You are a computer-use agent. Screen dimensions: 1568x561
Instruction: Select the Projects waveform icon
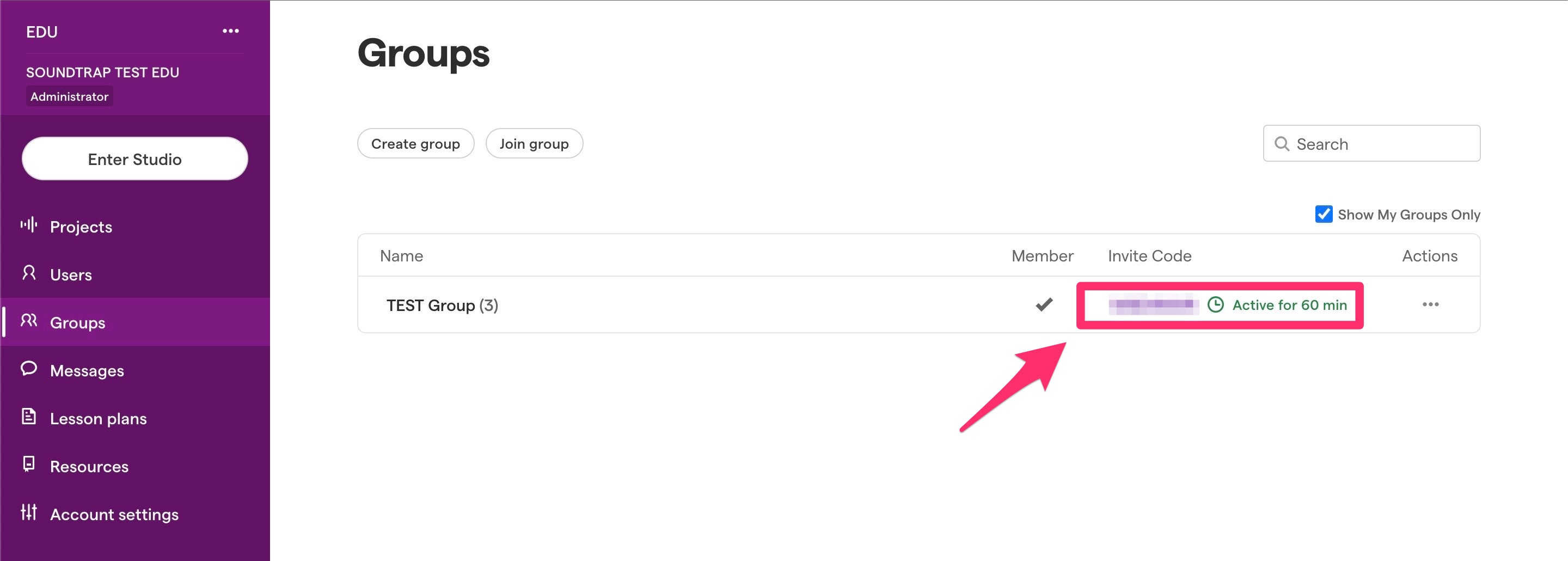[29, 225]
